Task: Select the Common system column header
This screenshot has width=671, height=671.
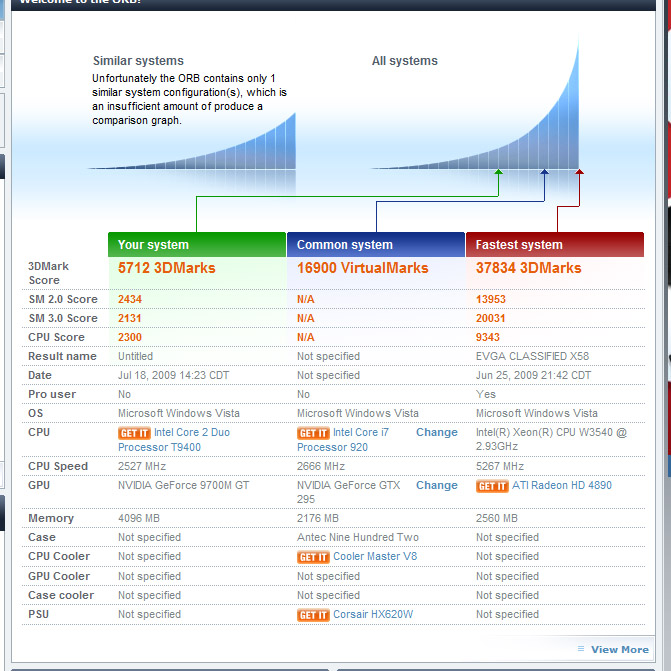Action: tap(376, 245)
